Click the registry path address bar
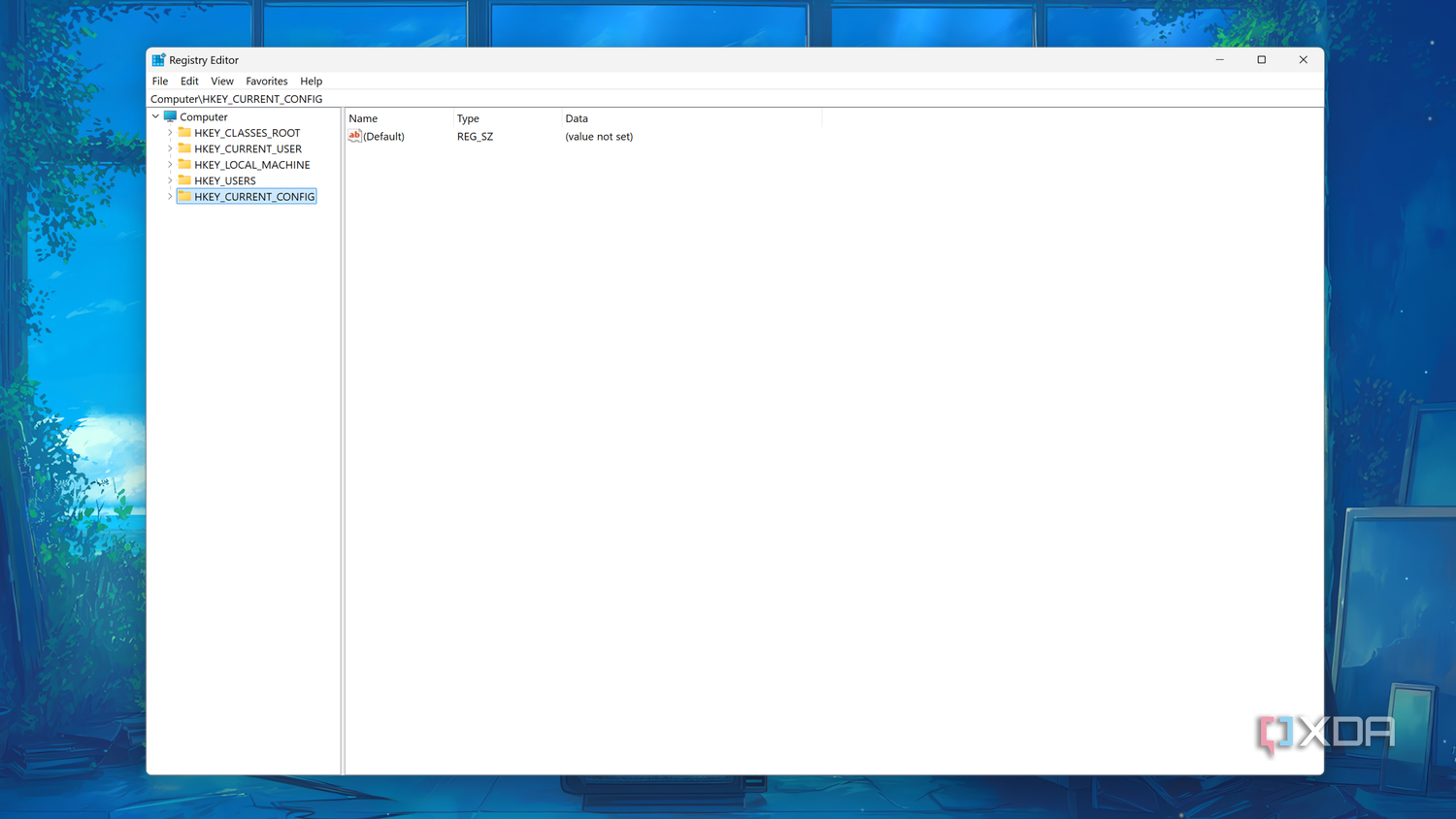The width and height of the screenshot is (1456, 819). point(735,99)
